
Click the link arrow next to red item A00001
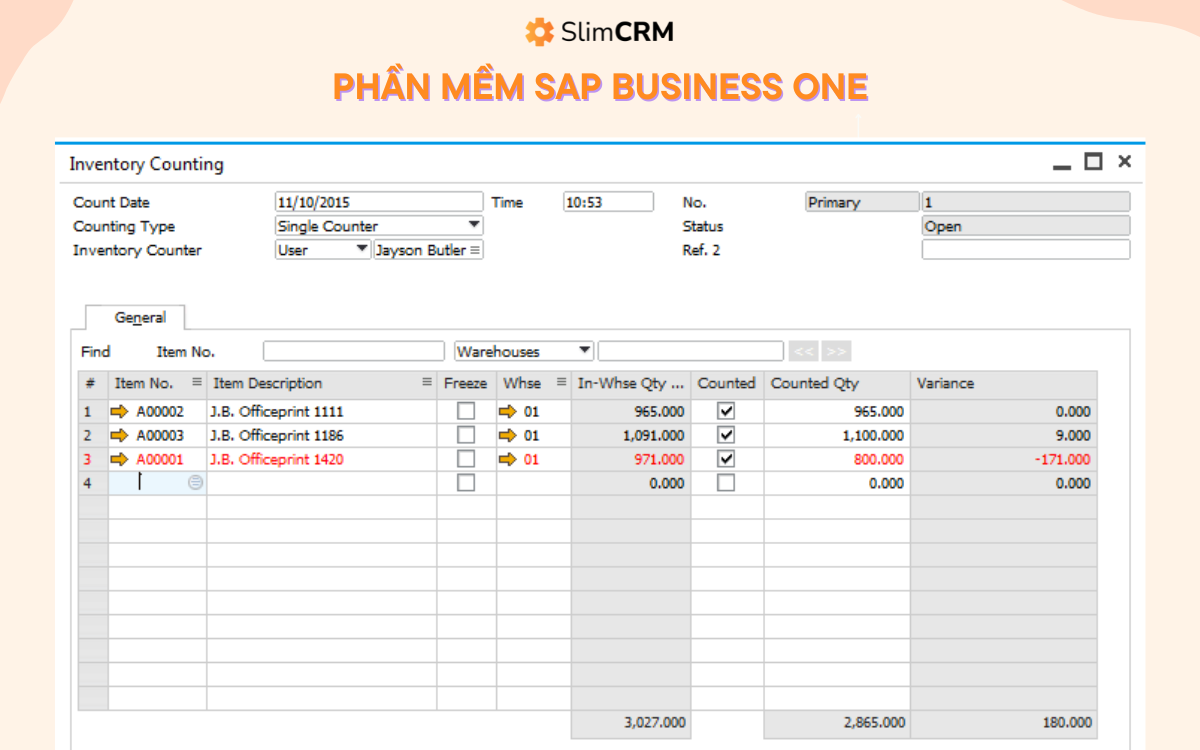tap(120, 459)
